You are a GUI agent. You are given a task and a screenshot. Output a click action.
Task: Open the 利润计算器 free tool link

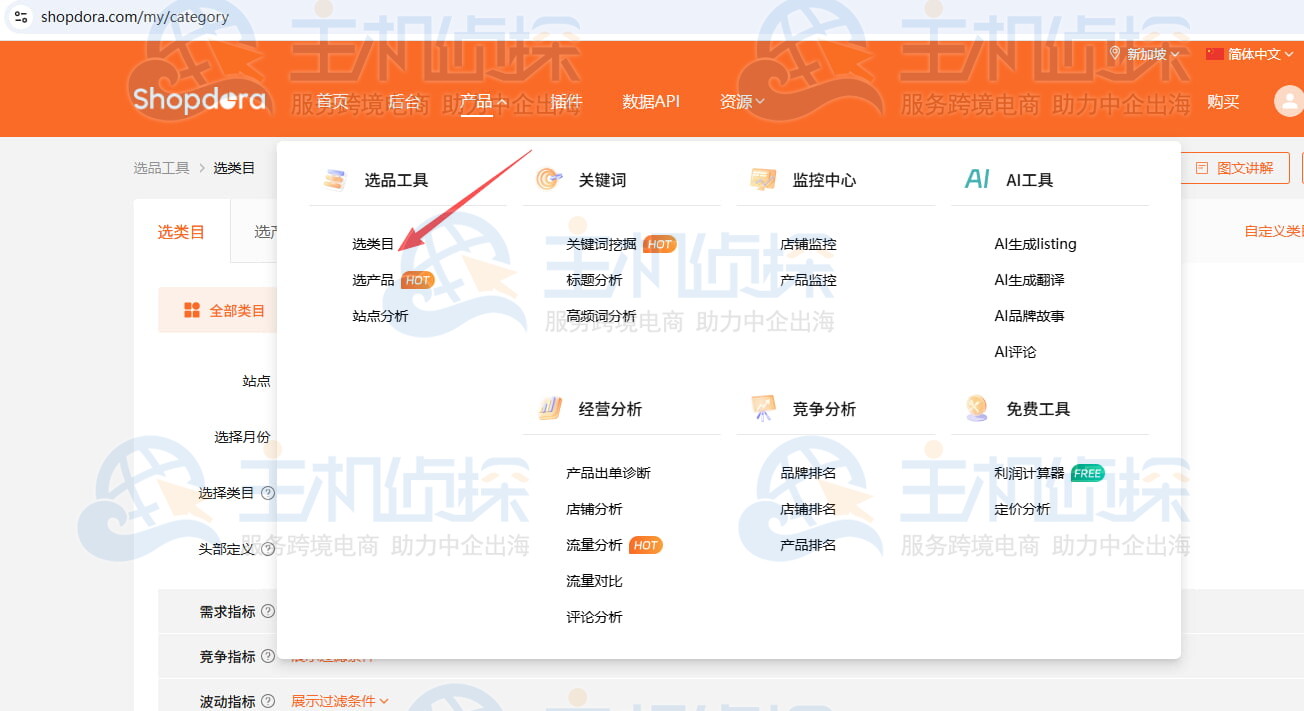coord(1029,473)
